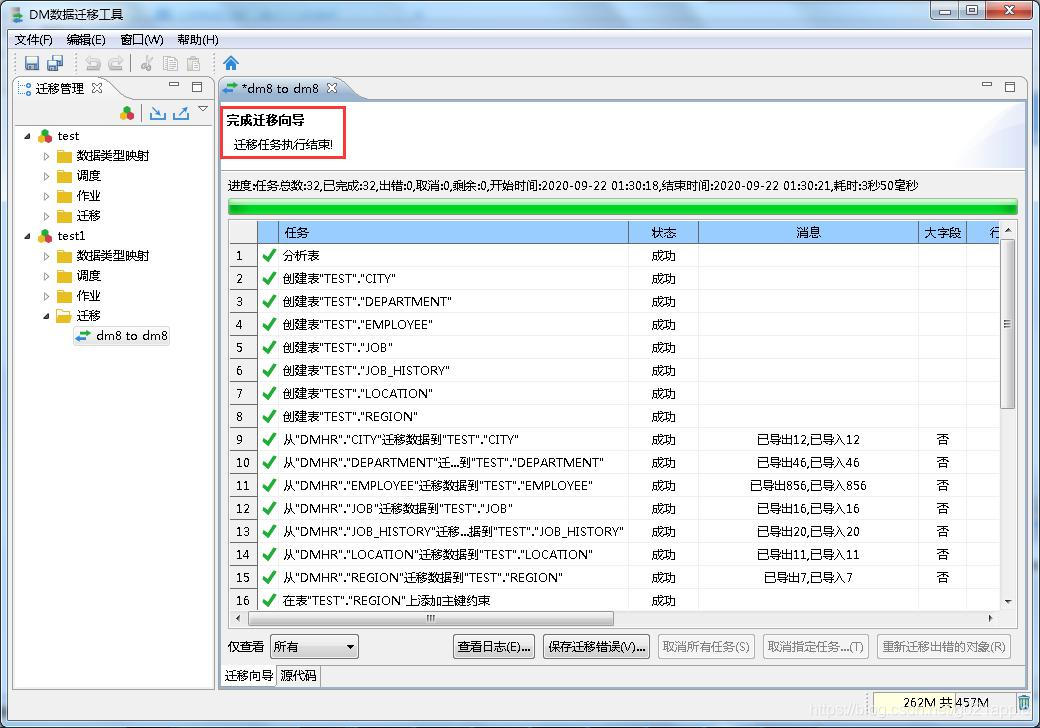Image resolution: width=1040 pixels, height=728 pixels.
Task: Click the 查看日志(E)... button
Action: tap(494, 646)
